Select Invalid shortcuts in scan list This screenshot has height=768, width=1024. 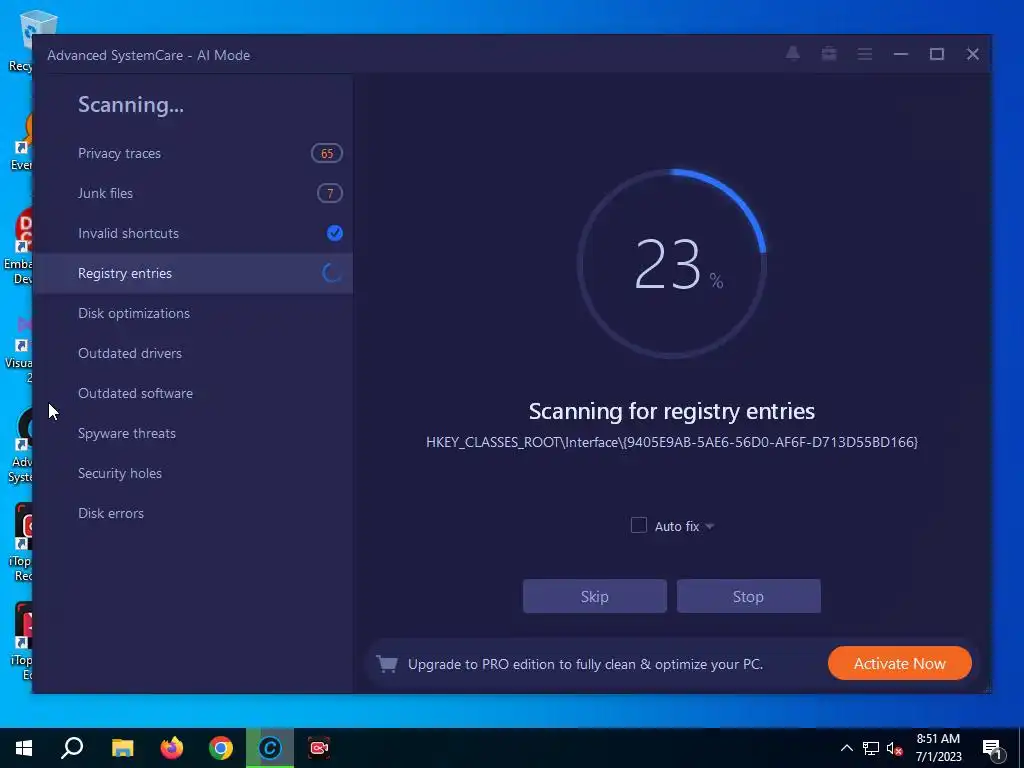pyautogui.click(x=193, y=233)
